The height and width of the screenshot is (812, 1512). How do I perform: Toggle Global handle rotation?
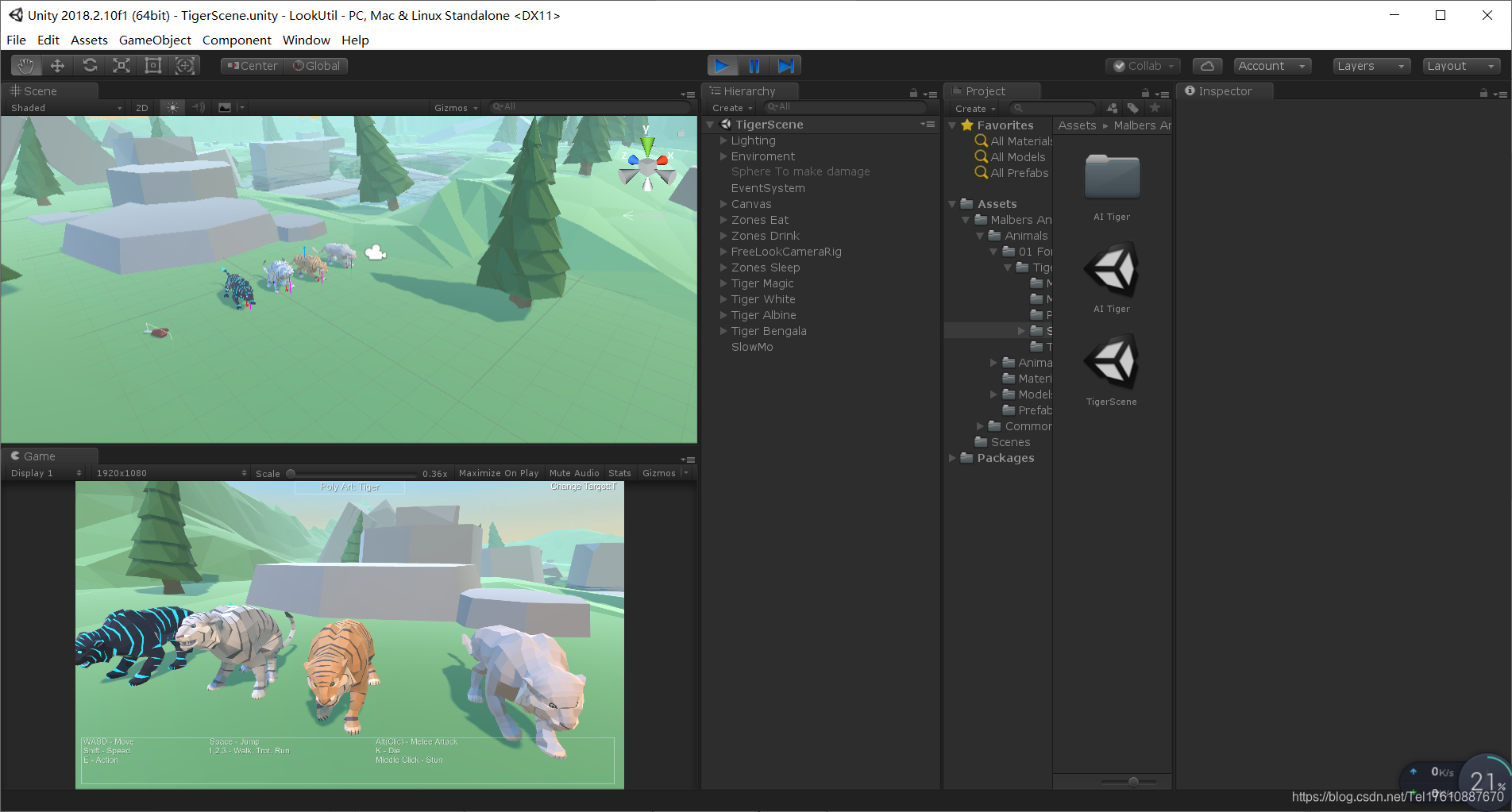pyautogui.click(x=316, y=66)
